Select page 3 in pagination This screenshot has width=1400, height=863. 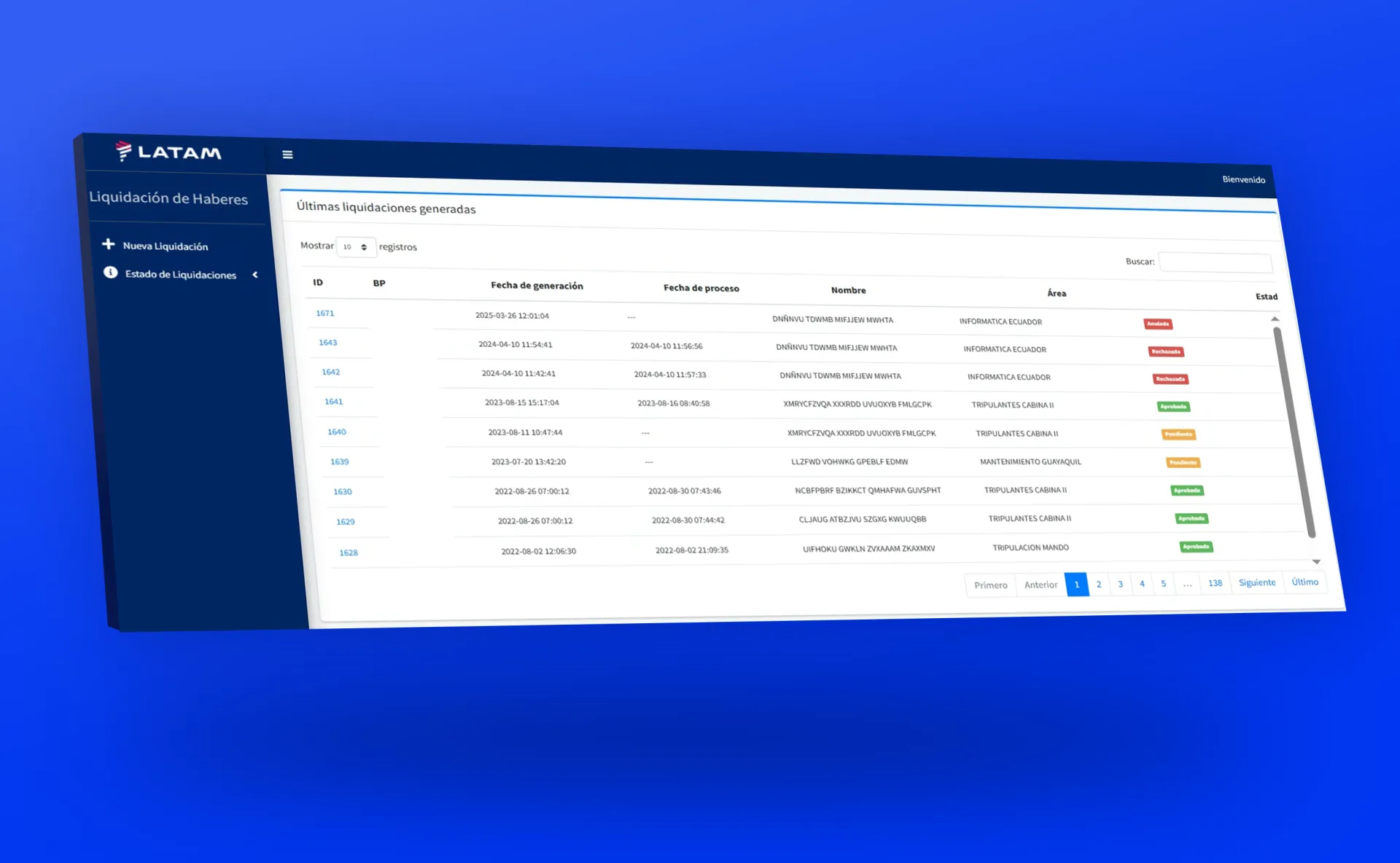(1120, 584)
